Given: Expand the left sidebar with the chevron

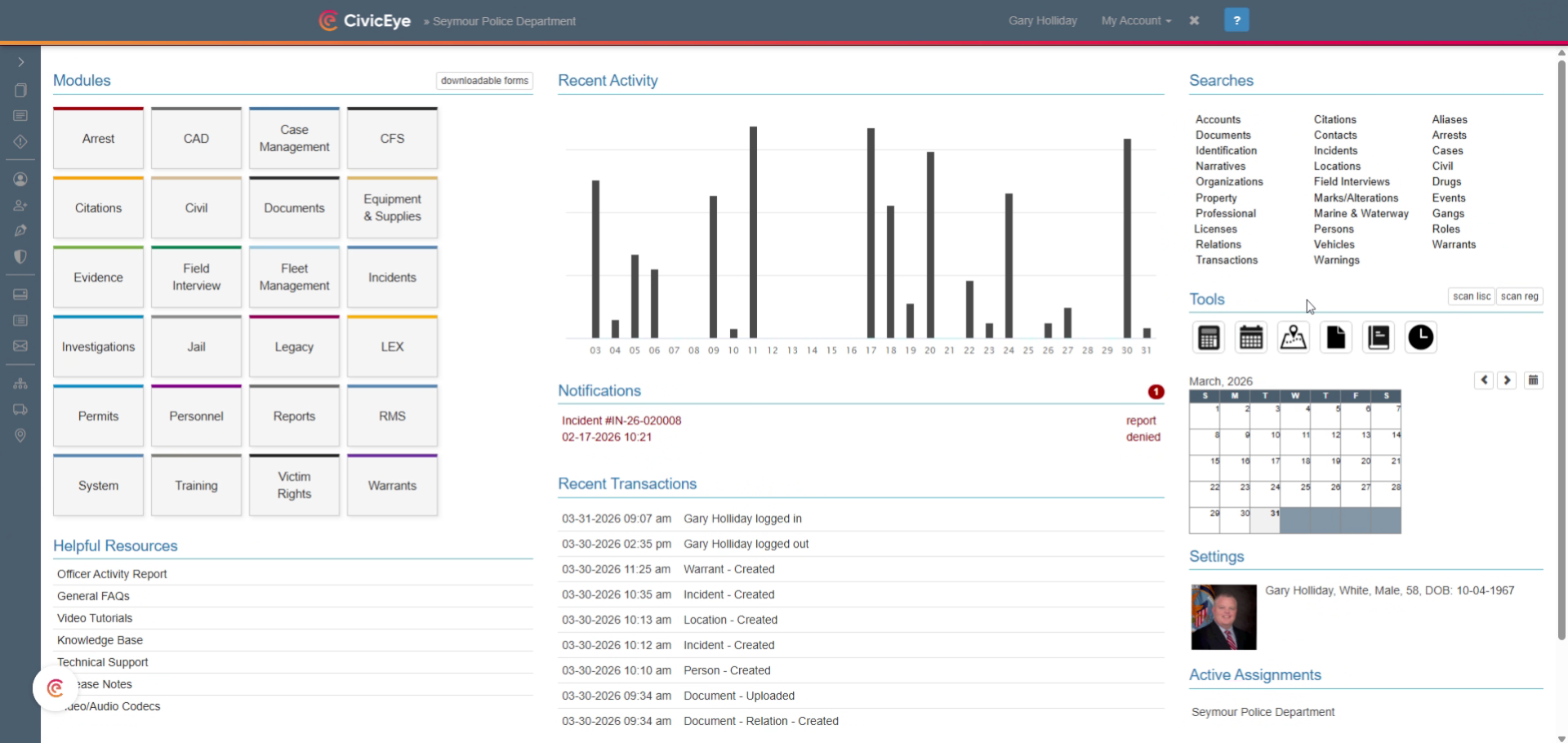Looking at the screenshot, I should [x=20, y=62].
